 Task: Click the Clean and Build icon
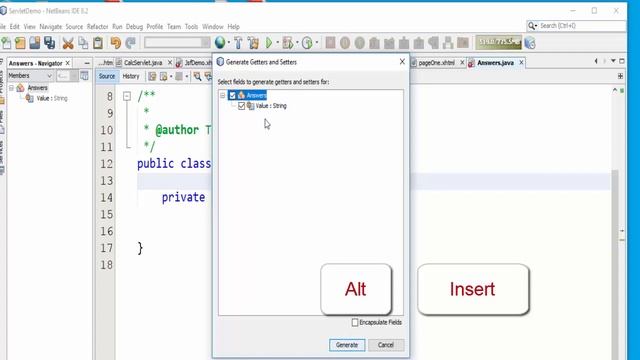253,43
